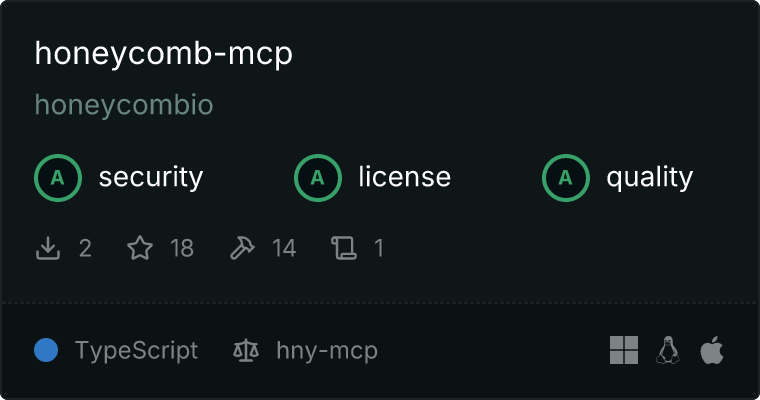Click the star count 18
This screenshot has height=400, width=760.
[x=182, y=248]
